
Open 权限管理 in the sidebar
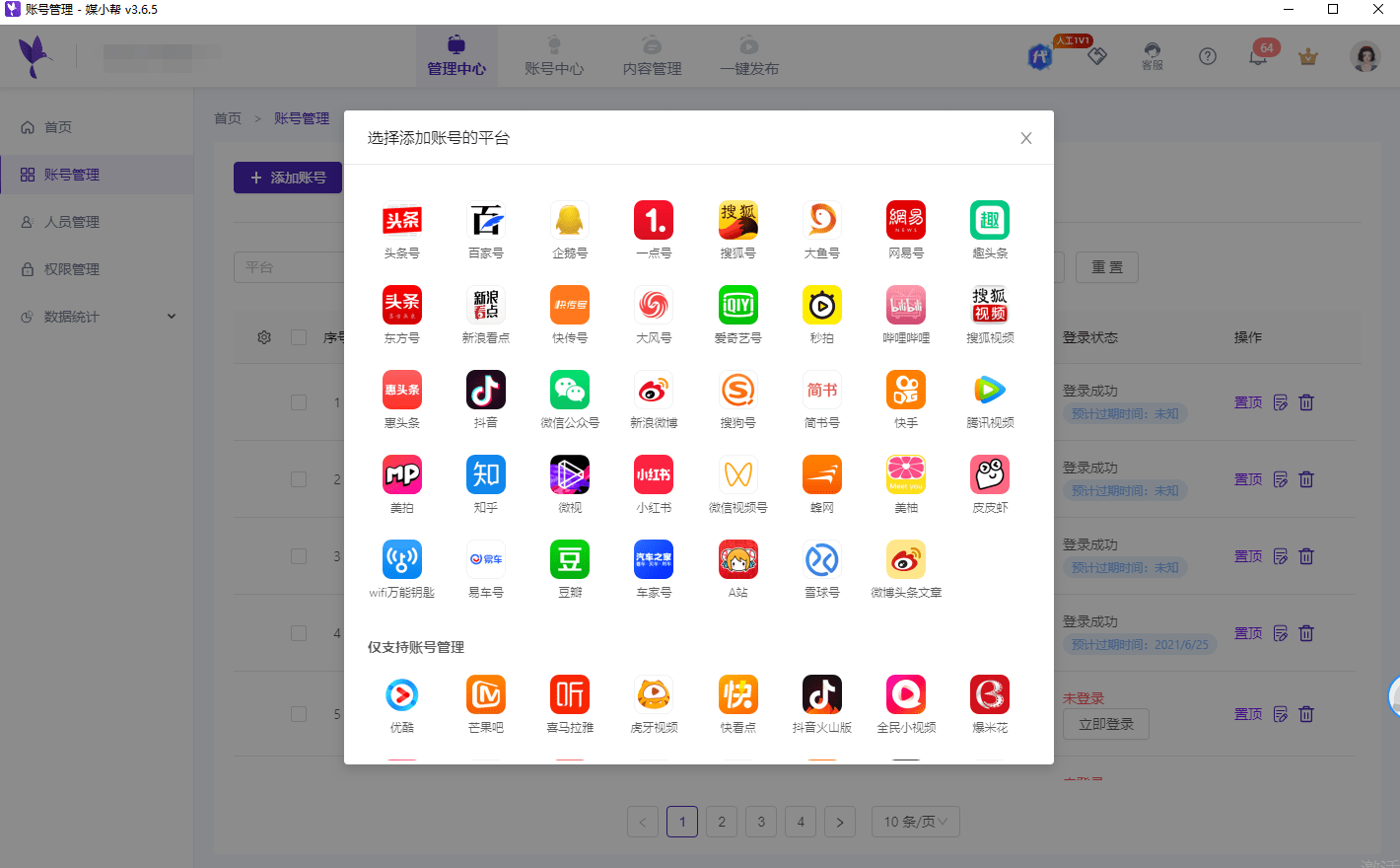coord(97,269)
